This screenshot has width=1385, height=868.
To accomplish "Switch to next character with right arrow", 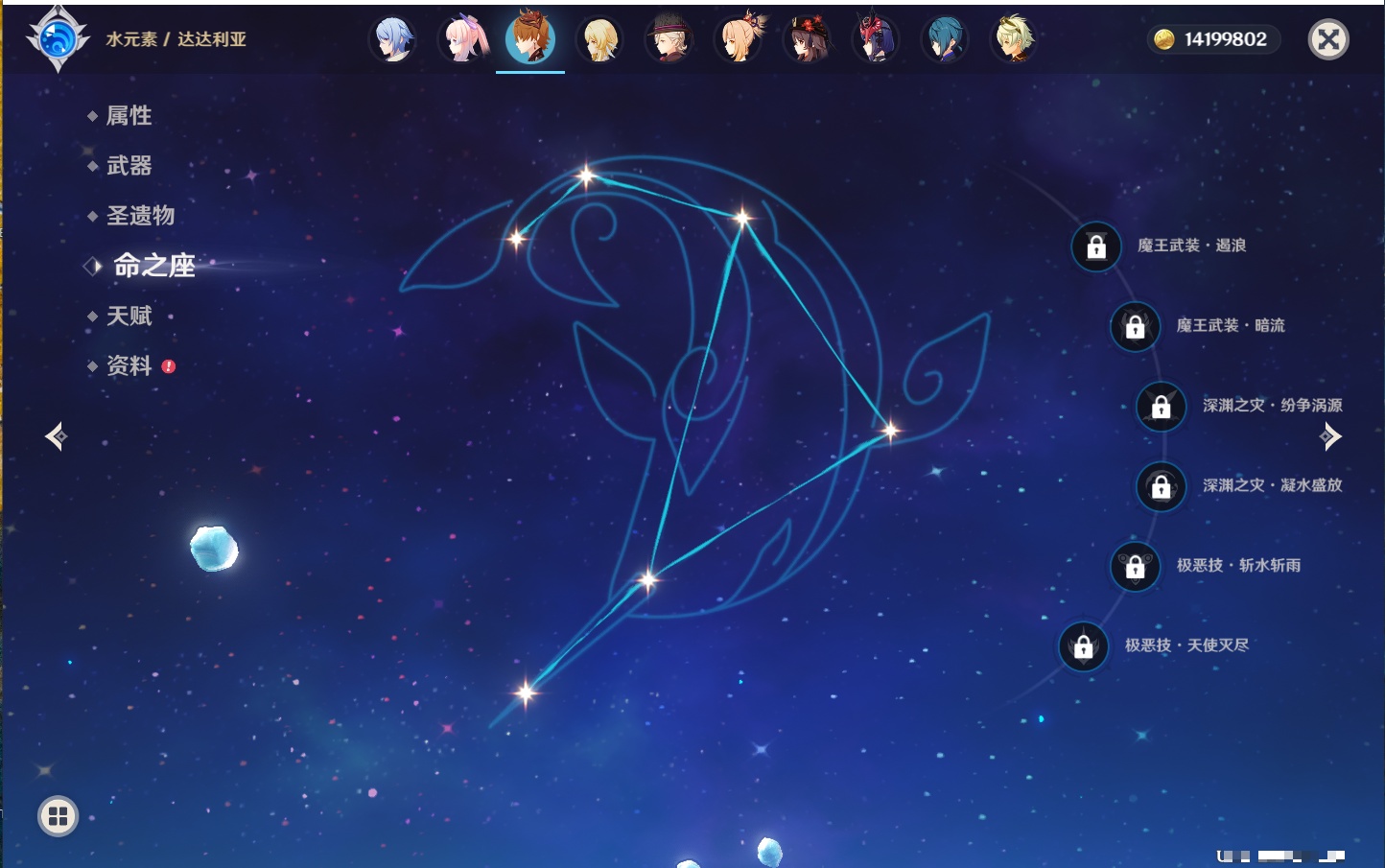I will 1330,436.
